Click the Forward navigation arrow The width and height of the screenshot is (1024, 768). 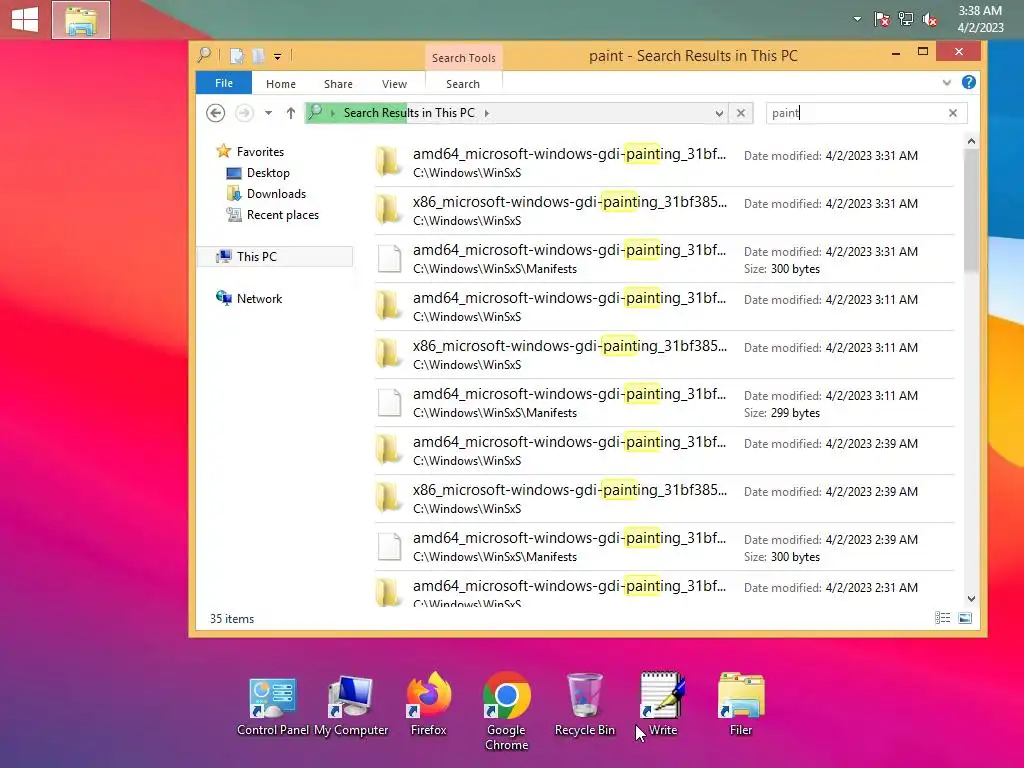(x=244, y=113)
